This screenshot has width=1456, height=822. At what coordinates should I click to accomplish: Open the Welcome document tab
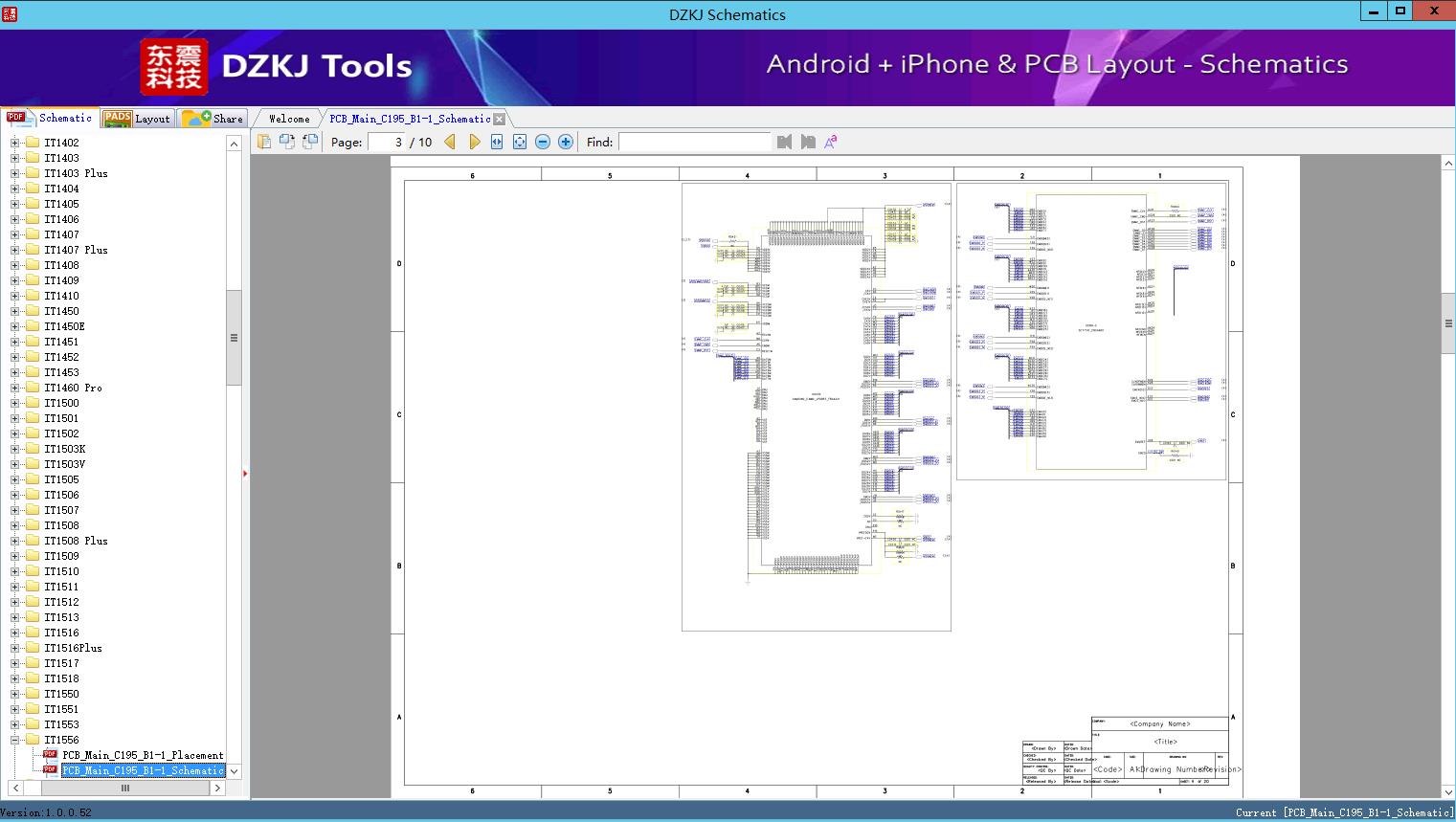[x=289, y=119]
